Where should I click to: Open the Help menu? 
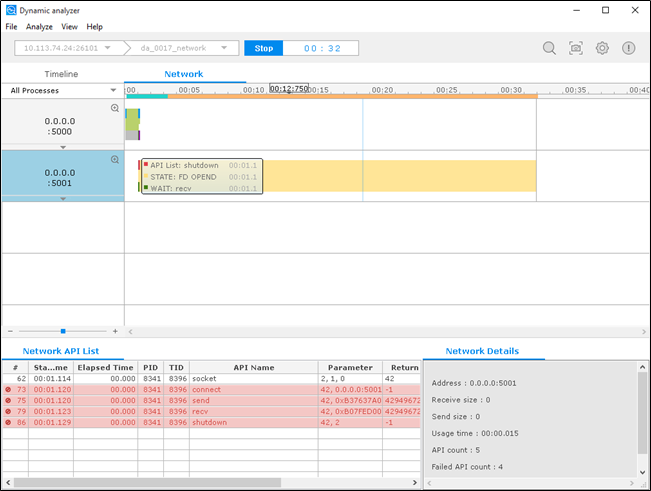pos(94,26)
